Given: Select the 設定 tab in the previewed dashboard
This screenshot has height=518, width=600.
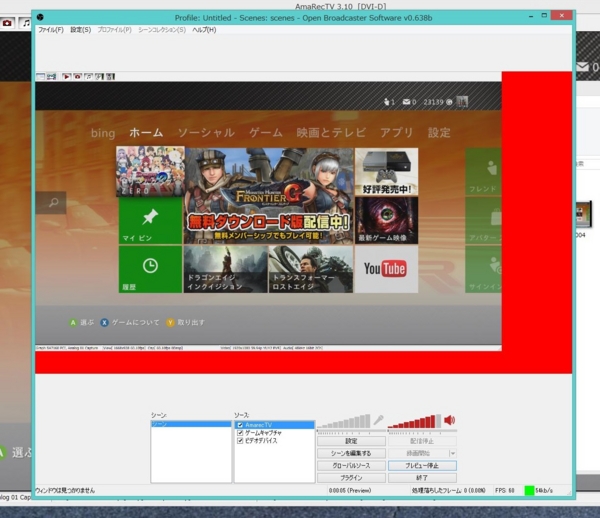Looking at the screenshot, I should pyautogui.click(x=439, y=133).
